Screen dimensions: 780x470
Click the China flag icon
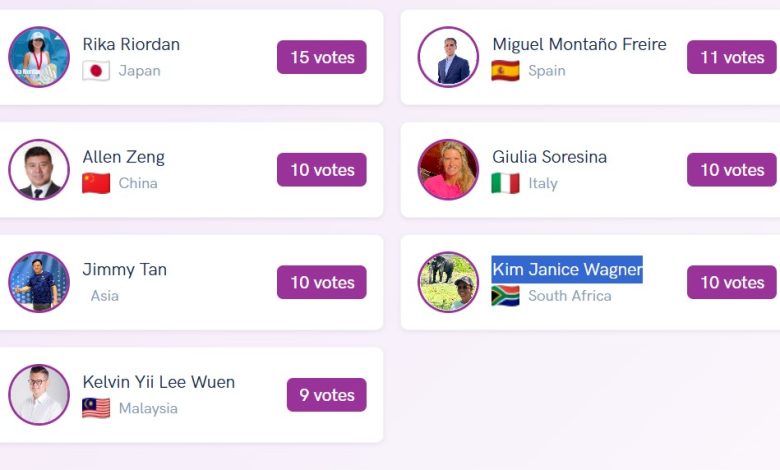(x=96, y=184)
